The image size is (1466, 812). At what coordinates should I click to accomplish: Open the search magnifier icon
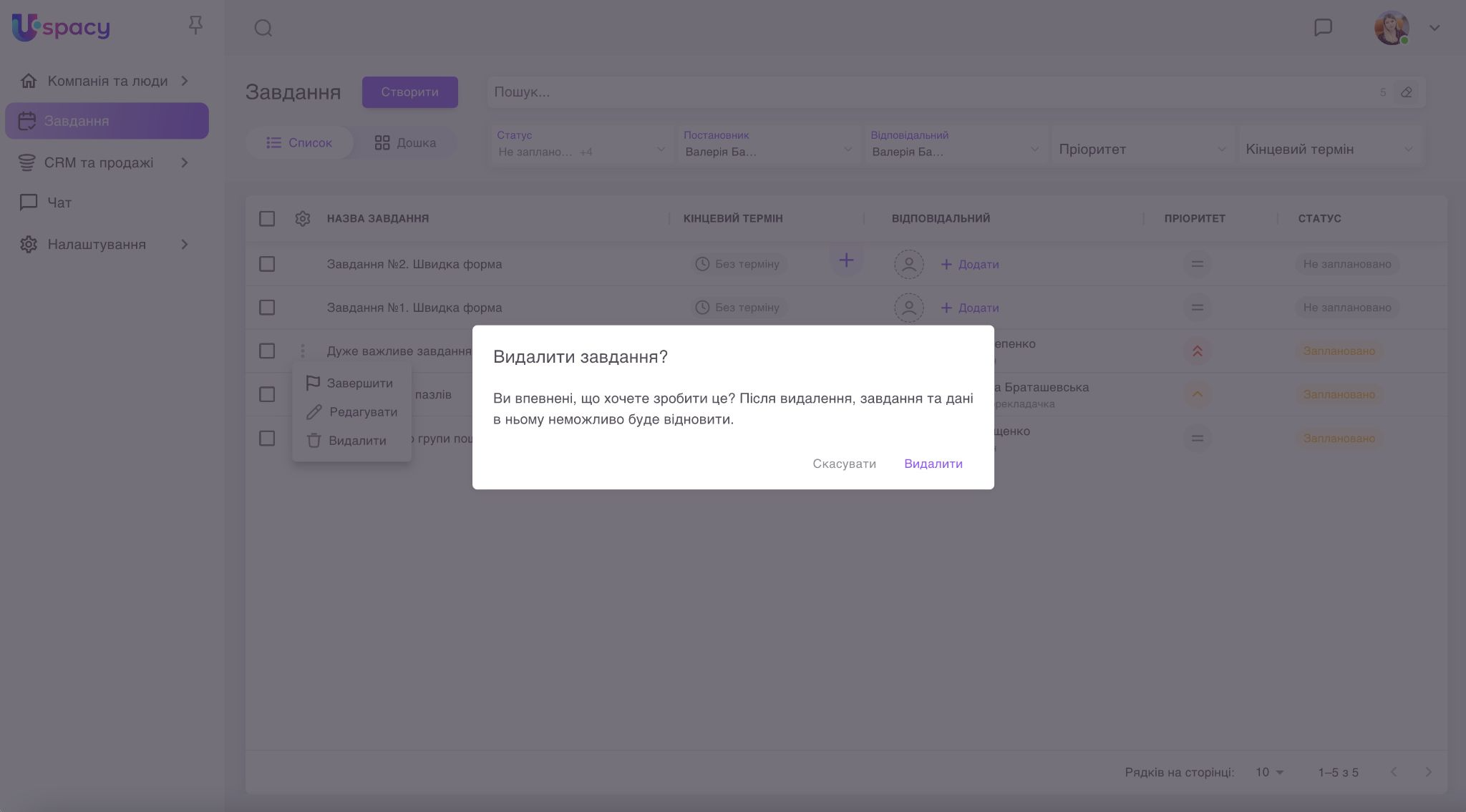263,28
